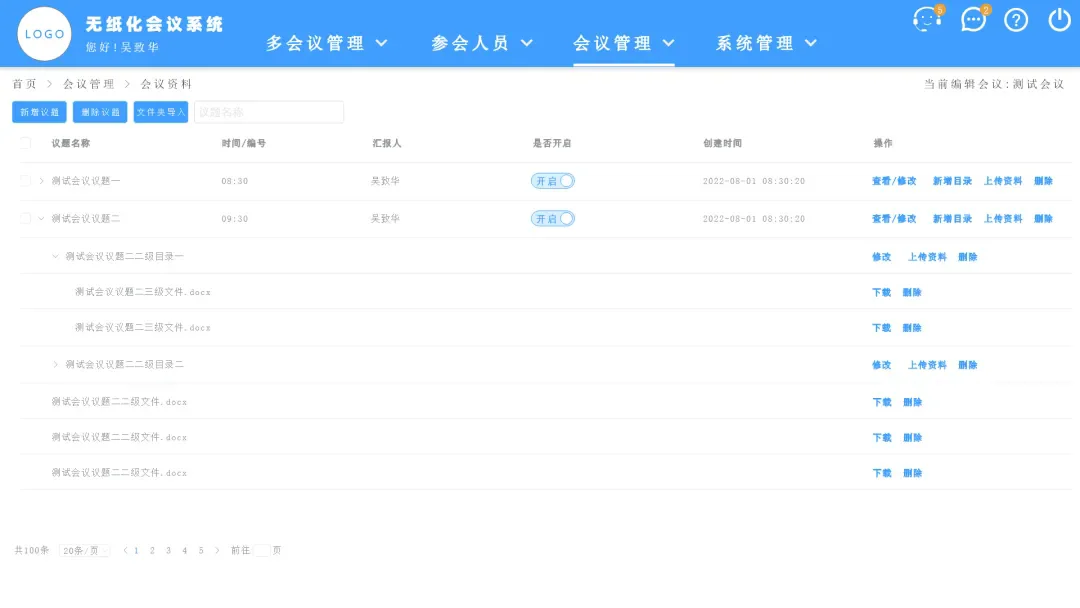This screenshot has height=608, width=1080.
Task: Click 文件夹导入 to import folder
Action: point(160,112)
